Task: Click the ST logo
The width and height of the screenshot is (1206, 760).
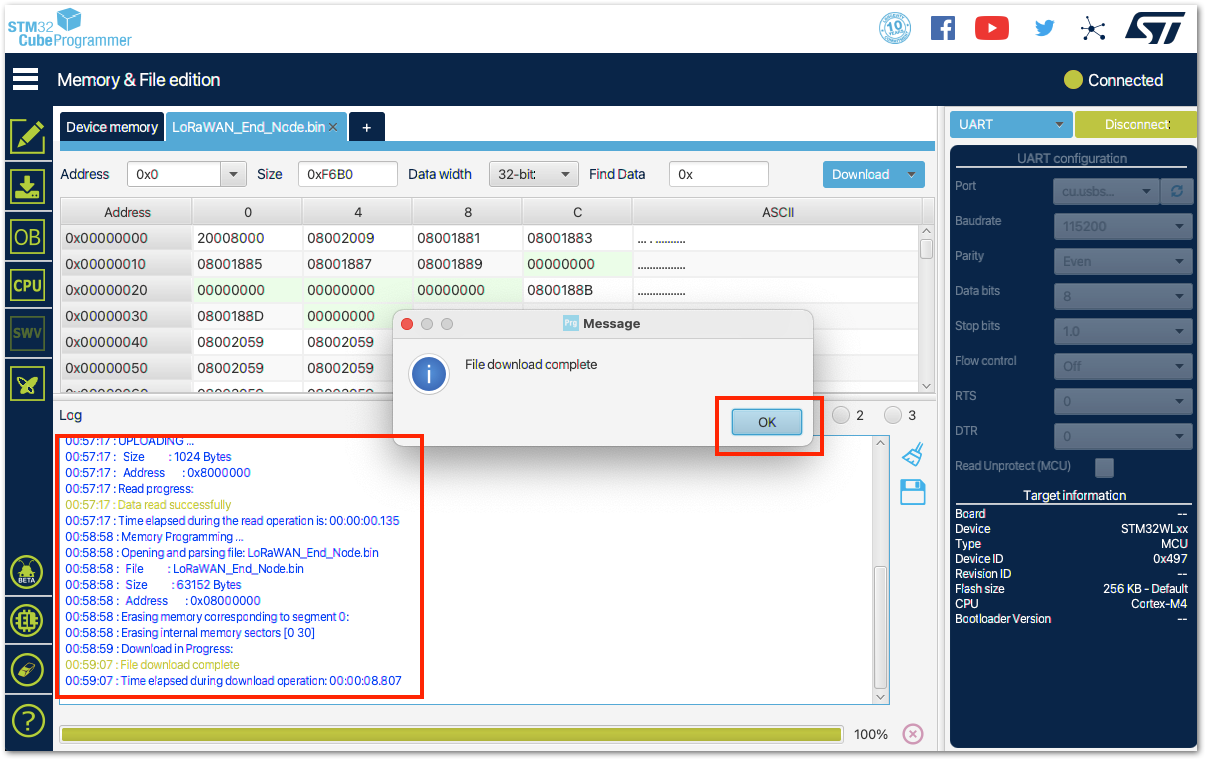Action: pyautogui.click(x=1155, y=27)
